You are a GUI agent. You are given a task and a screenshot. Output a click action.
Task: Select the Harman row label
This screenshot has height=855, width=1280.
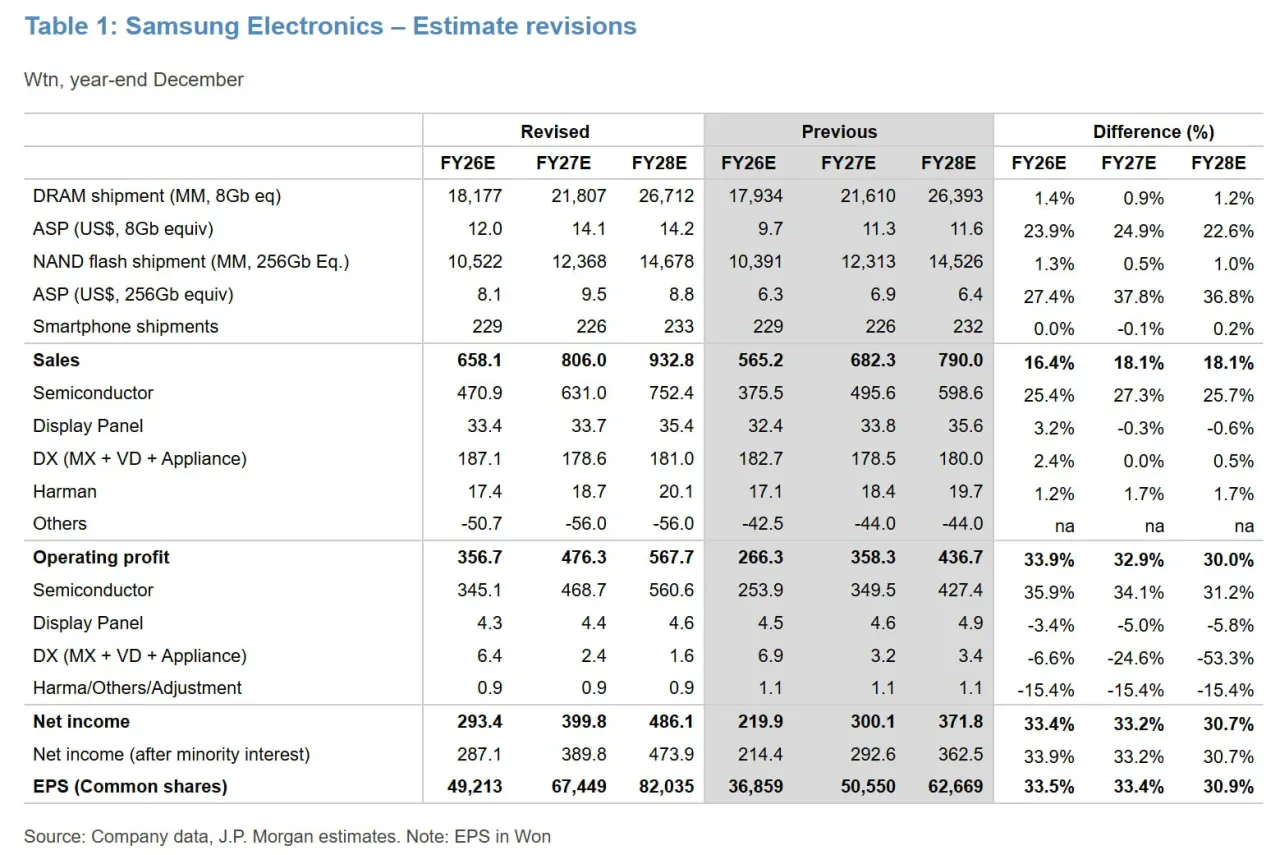(64, 491)
